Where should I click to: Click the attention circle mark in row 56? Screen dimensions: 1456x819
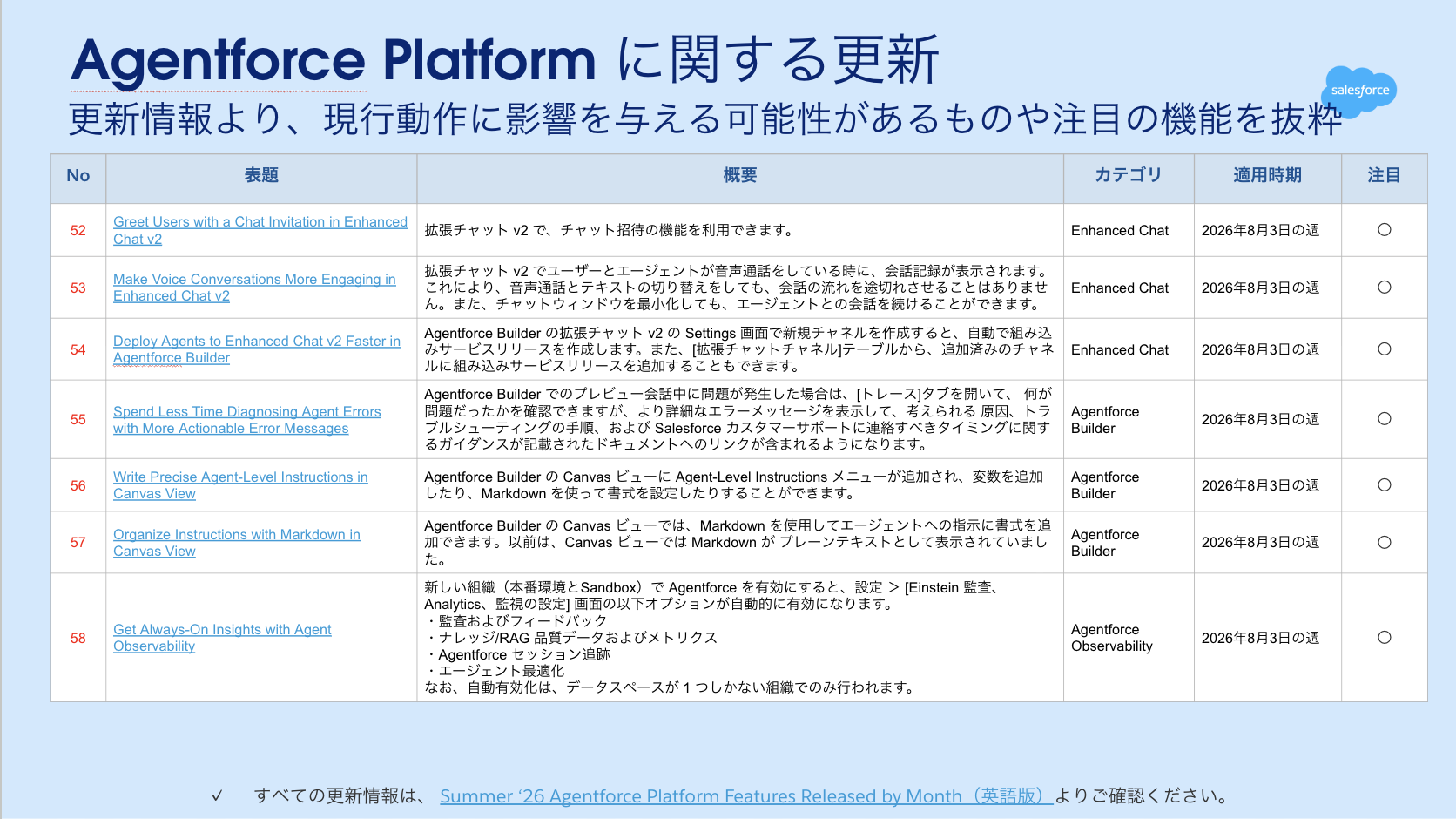[x=1385, y=485]
